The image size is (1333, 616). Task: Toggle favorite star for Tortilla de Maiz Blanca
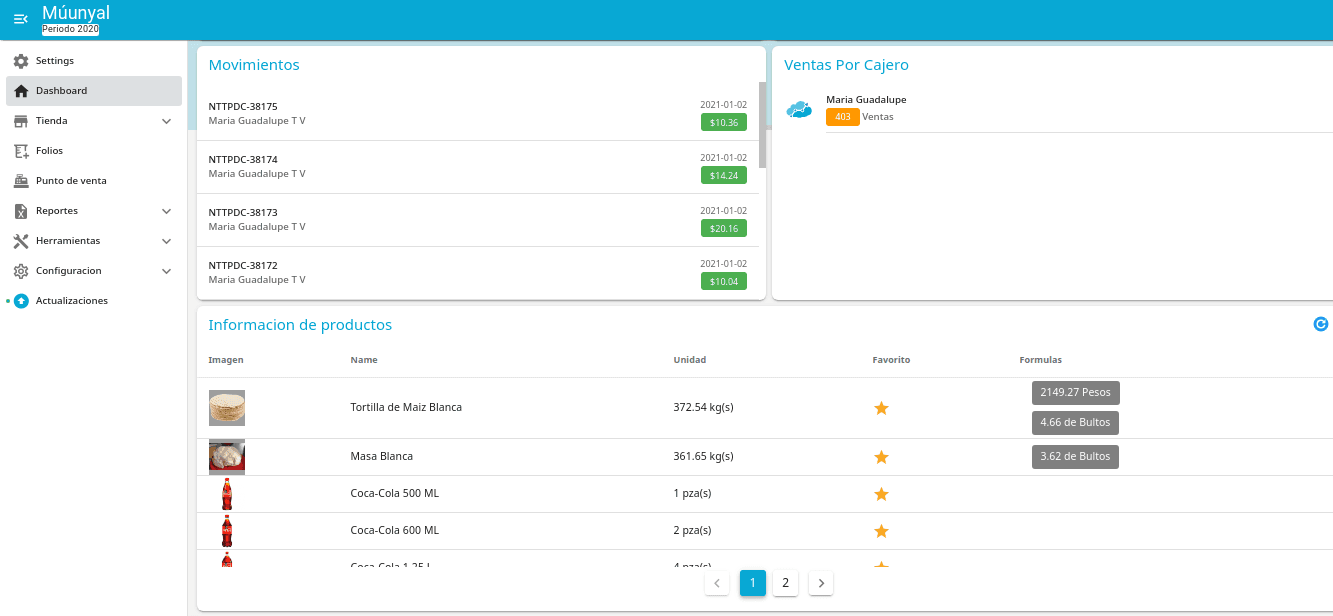(881, 408)
